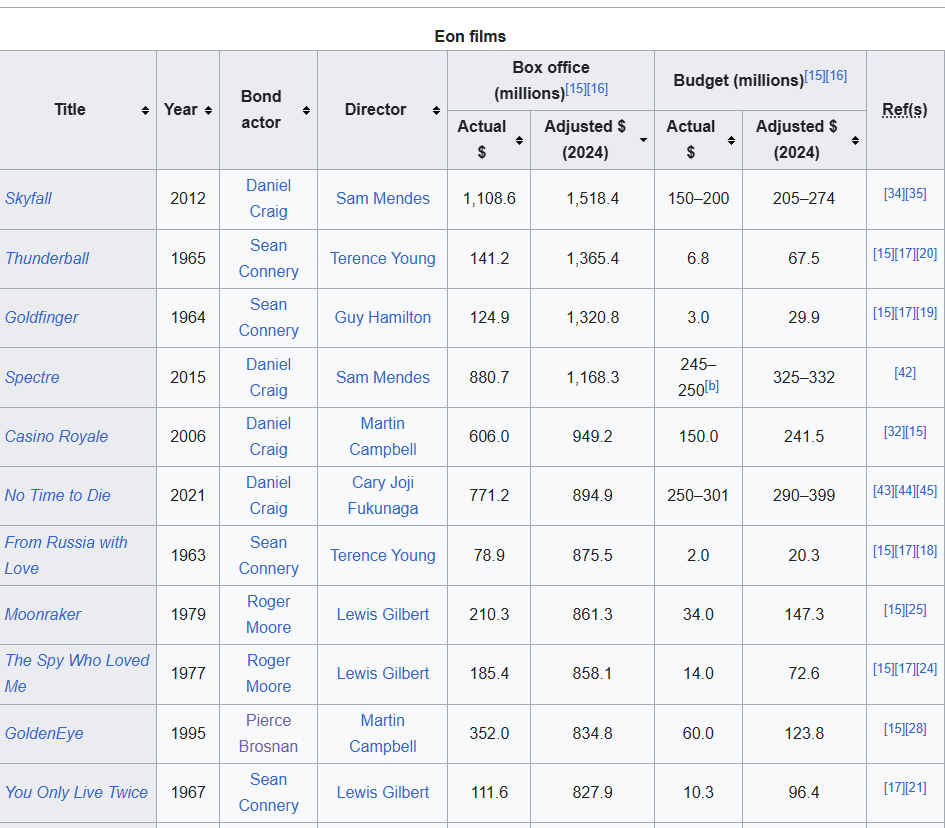Select GoldenEye year 1995 cell

pyautogui.click(x=188, y=733)
